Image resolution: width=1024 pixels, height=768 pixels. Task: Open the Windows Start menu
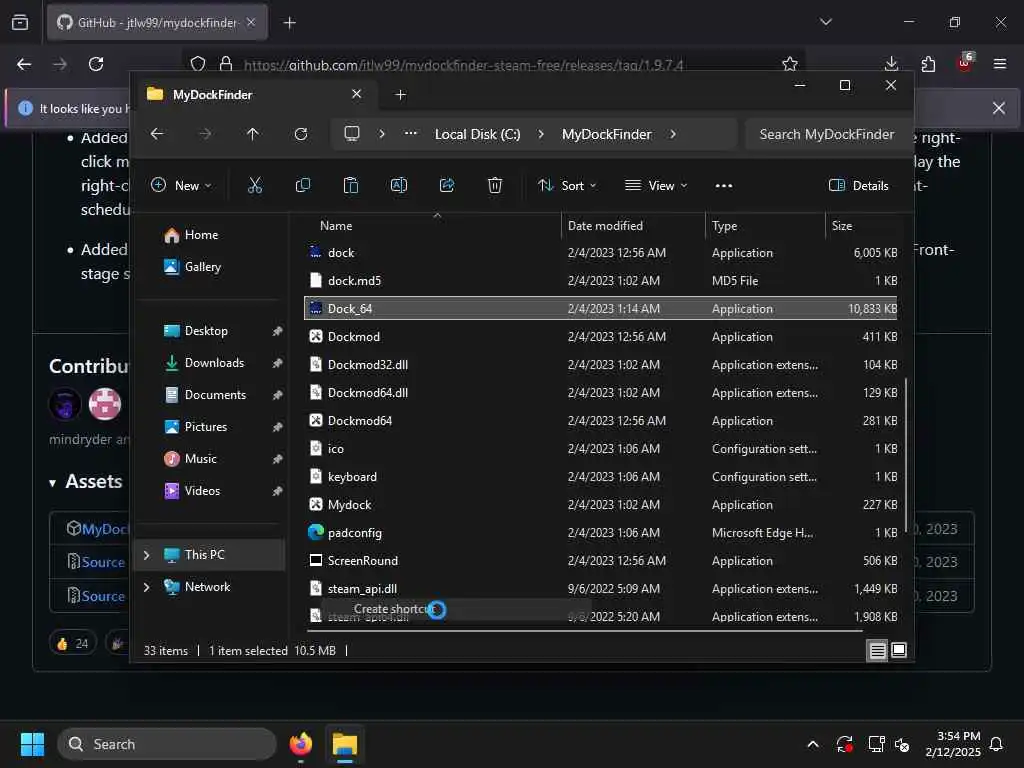pyautogui.click(x=32, y=744)
